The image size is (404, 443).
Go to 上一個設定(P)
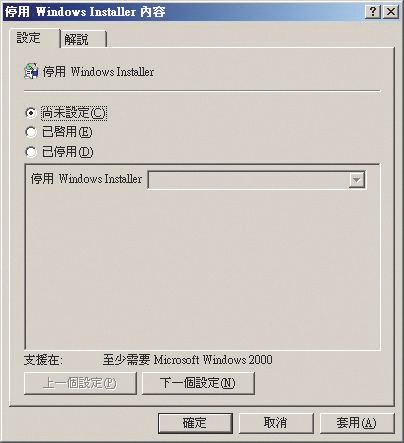[x=80, y=383]
